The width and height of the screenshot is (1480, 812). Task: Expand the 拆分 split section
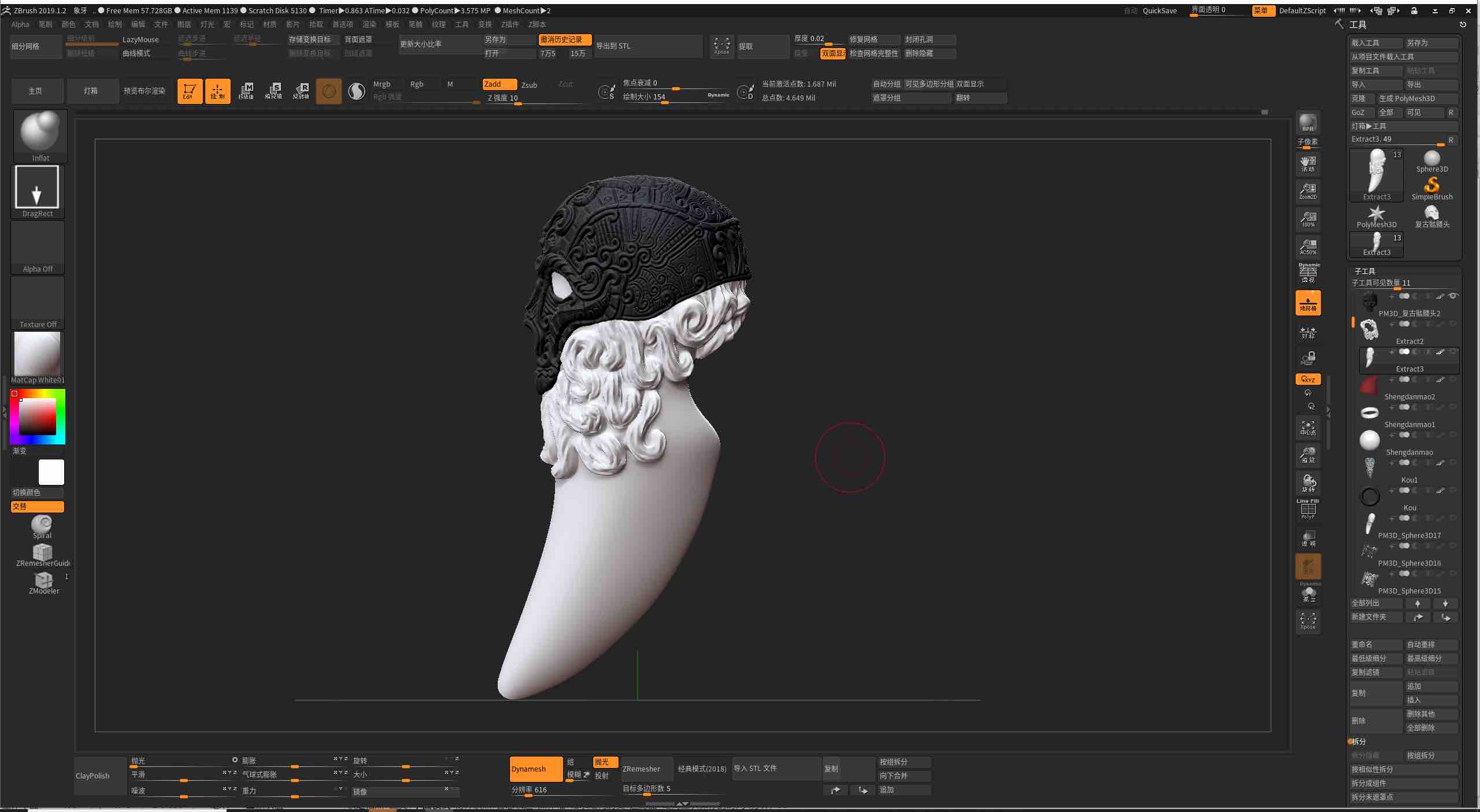[1359, 741]
